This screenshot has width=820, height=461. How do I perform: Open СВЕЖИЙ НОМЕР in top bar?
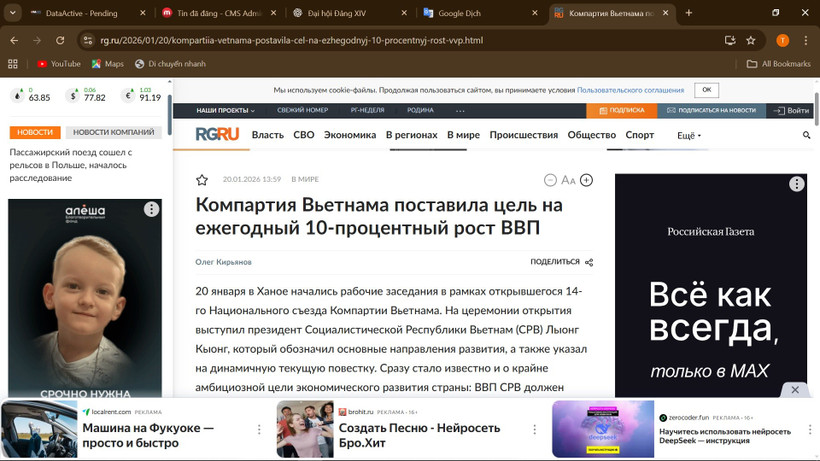point(302,110)
